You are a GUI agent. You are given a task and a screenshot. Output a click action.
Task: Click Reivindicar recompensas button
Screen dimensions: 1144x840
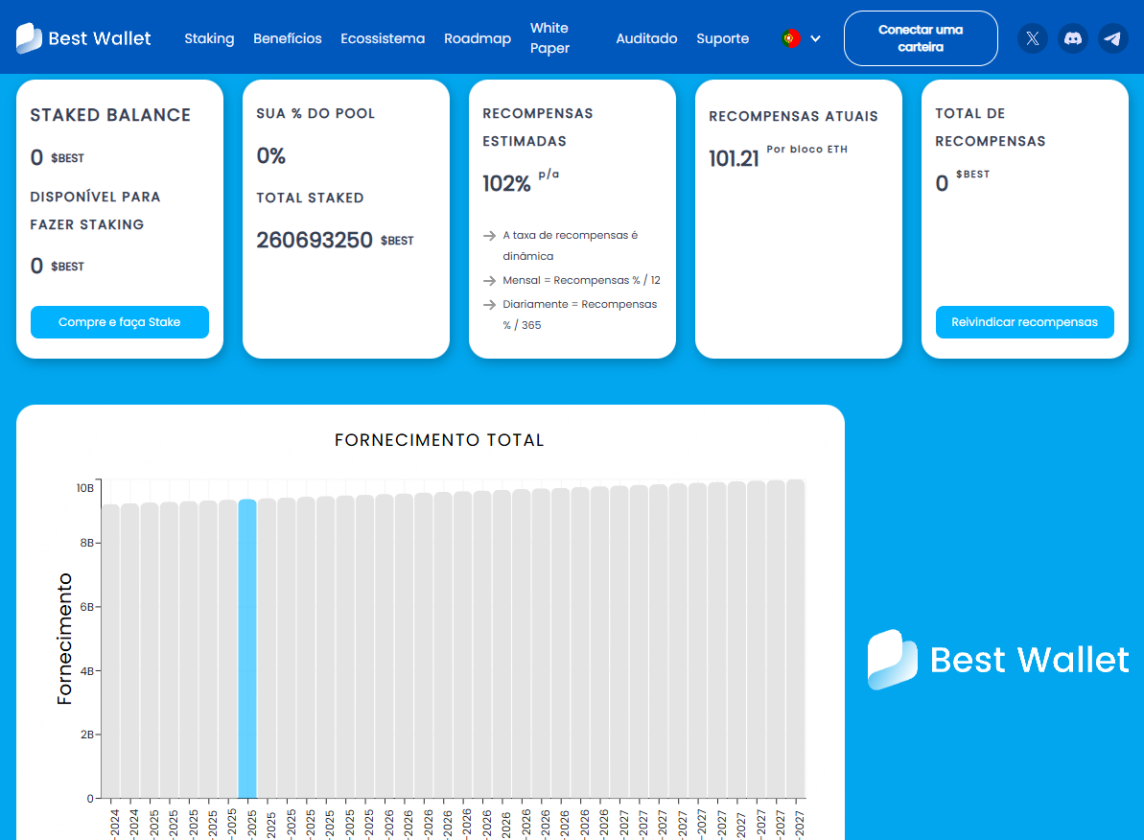[1024, 322]
